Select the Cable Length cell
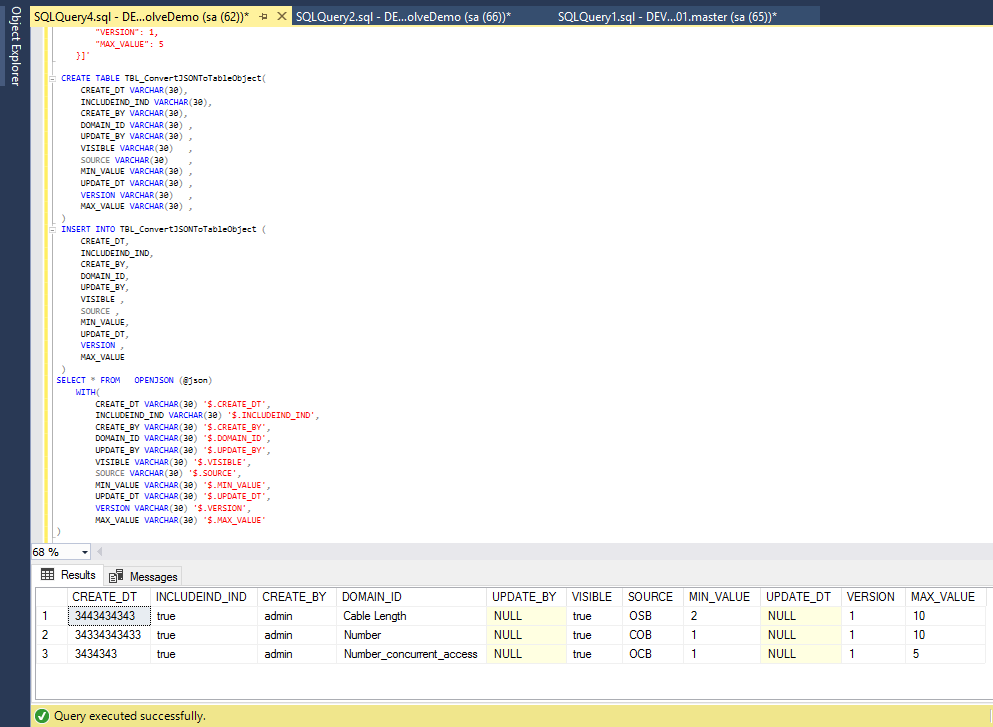 pyautogui.click(x=412, y=616)
